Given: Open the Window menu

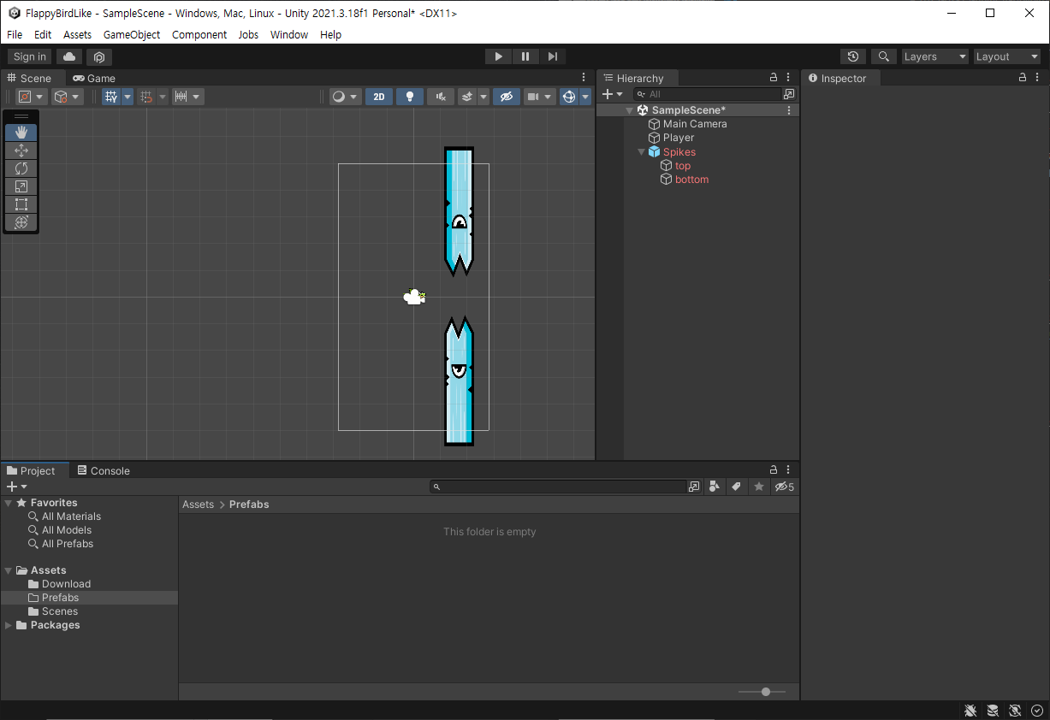Looking at the screenshot, I should [x=289, y=35].
